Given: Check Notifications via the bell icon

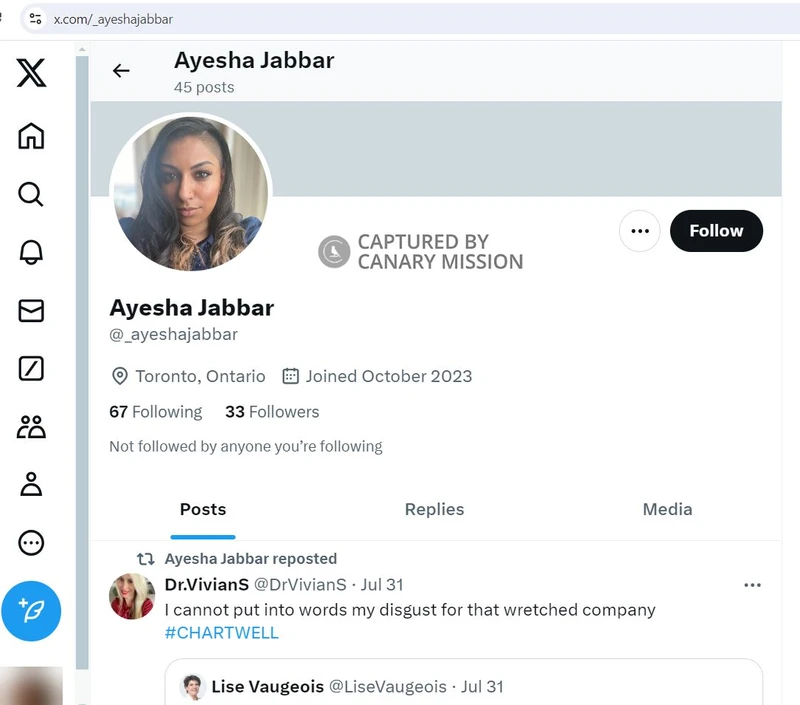Looking at the screenshot, I should pyautogui.click(x=30, y=253).
